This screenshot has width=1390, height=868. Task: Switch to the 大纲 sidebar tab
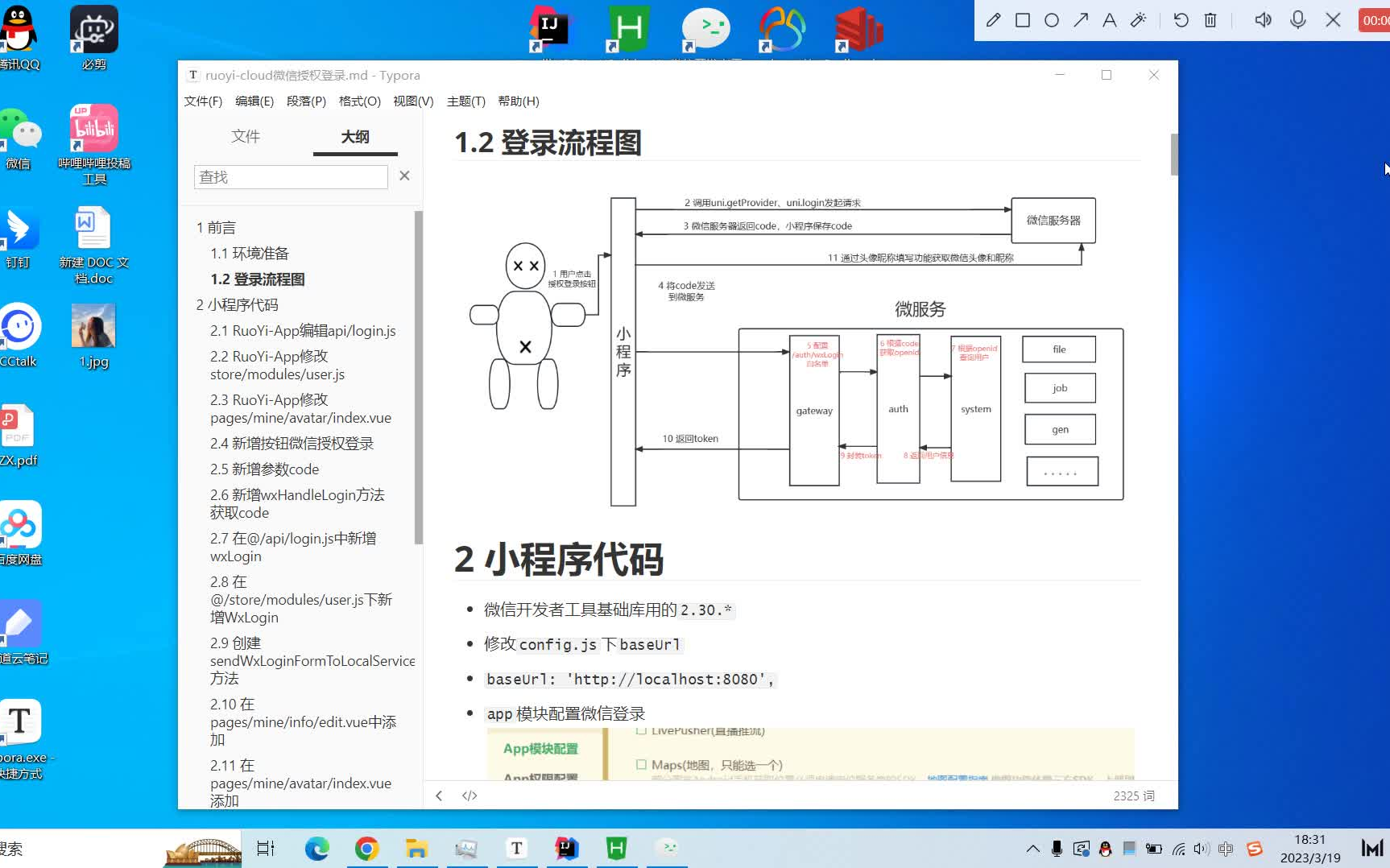(355, 137)
